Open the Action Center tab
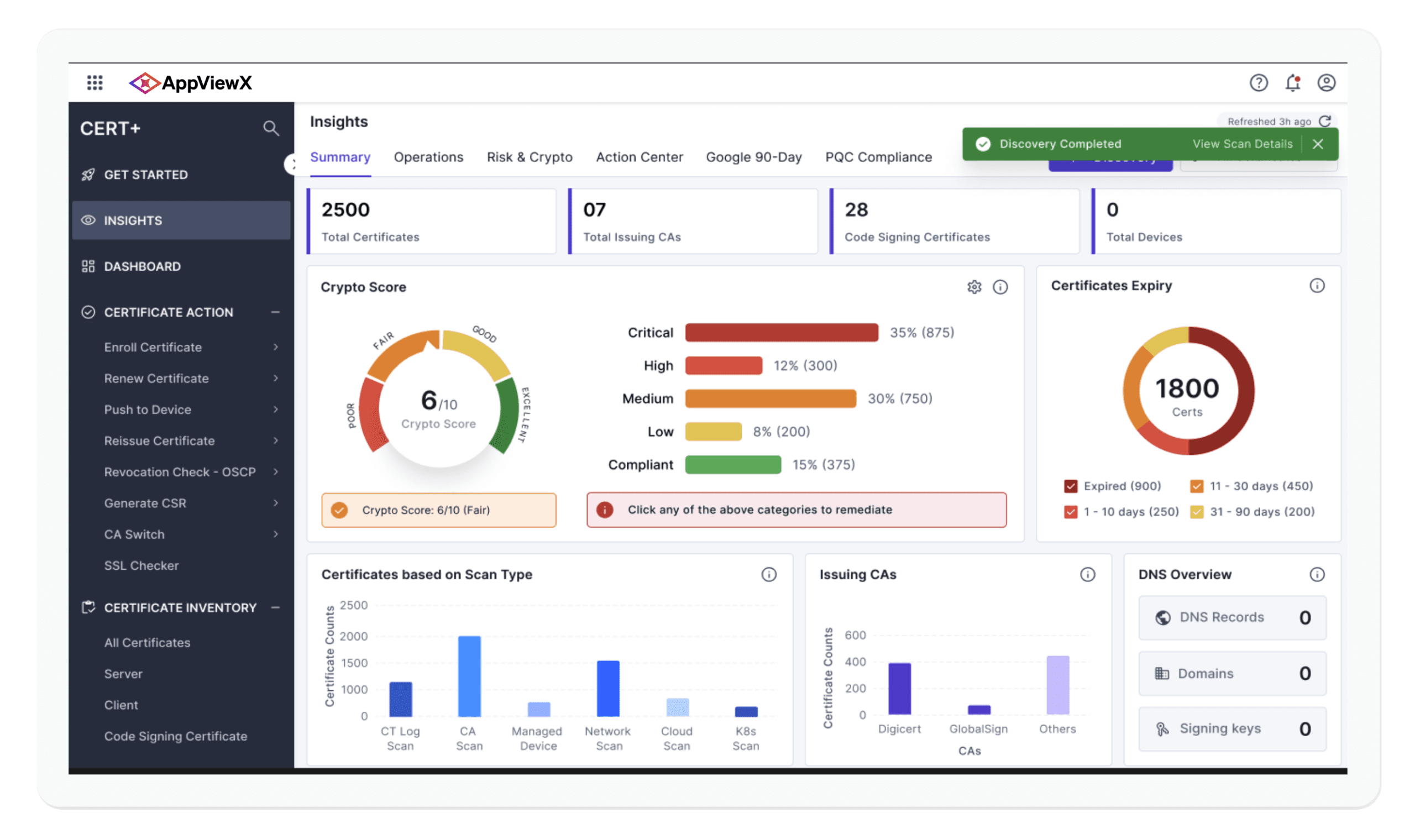 [x=639, y=157]
